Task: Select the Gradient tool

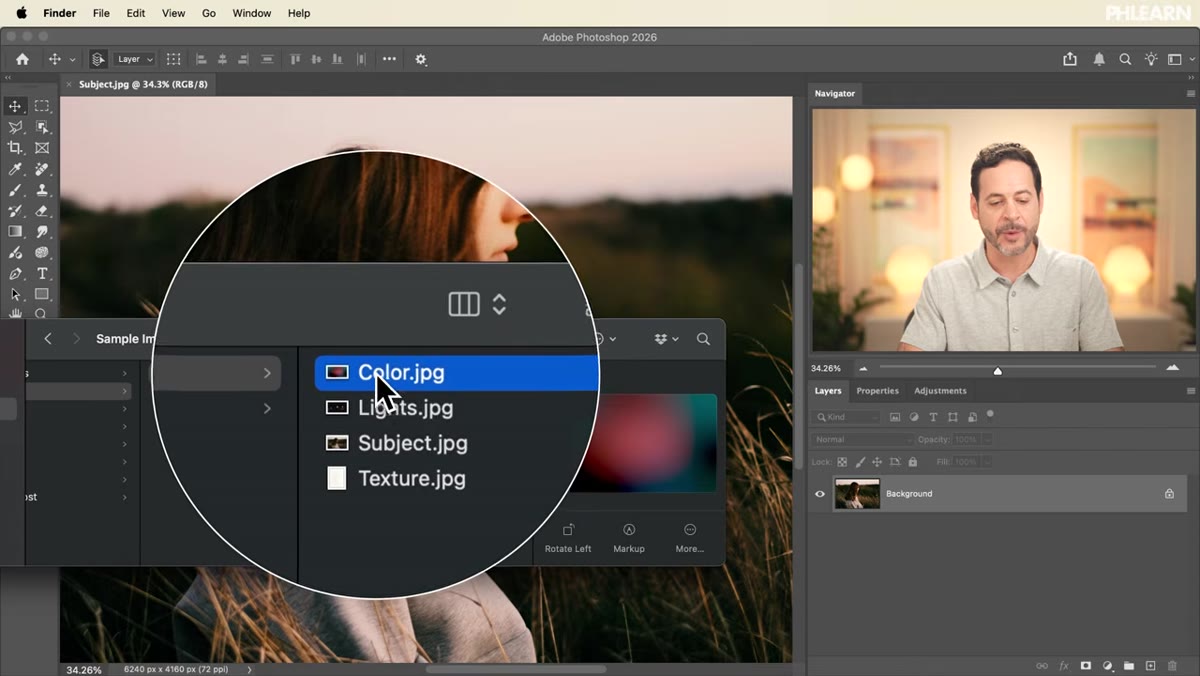Action: [15, 232]
